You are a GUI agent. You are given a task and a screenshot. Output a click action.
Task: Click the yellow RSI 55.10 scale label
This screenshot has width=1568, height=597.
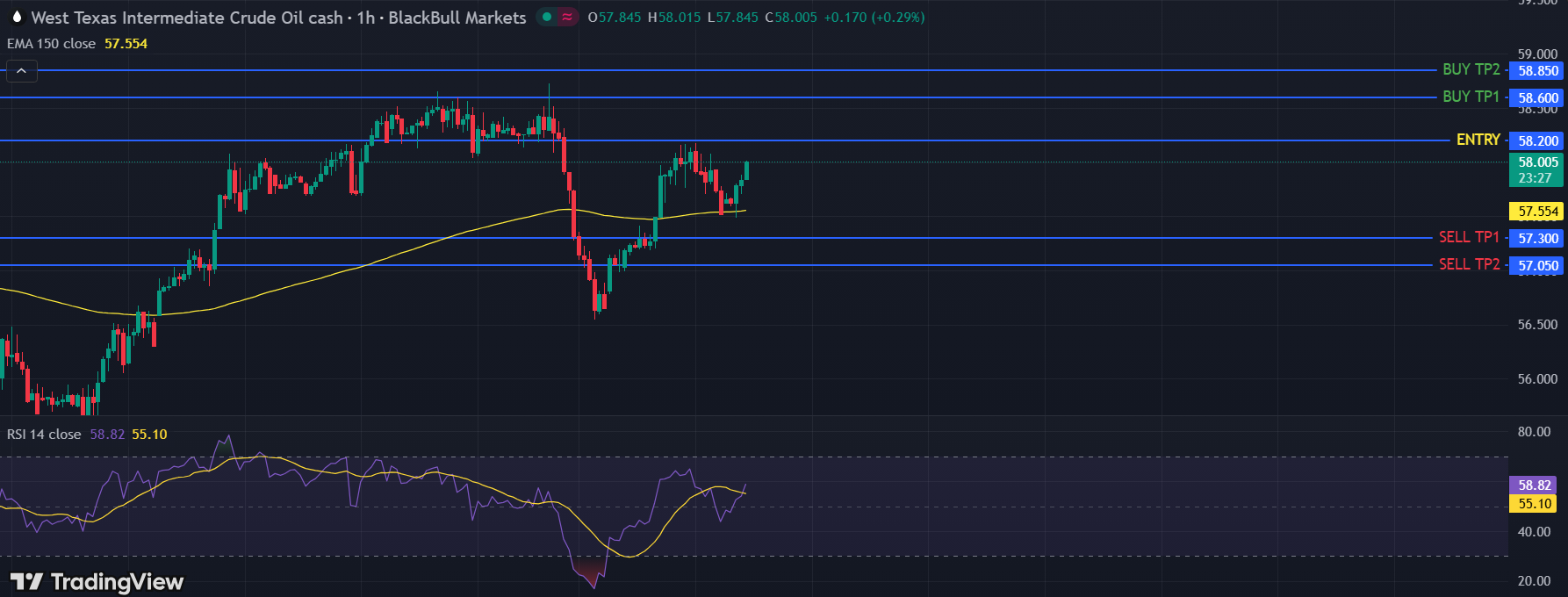[1534, 504]
